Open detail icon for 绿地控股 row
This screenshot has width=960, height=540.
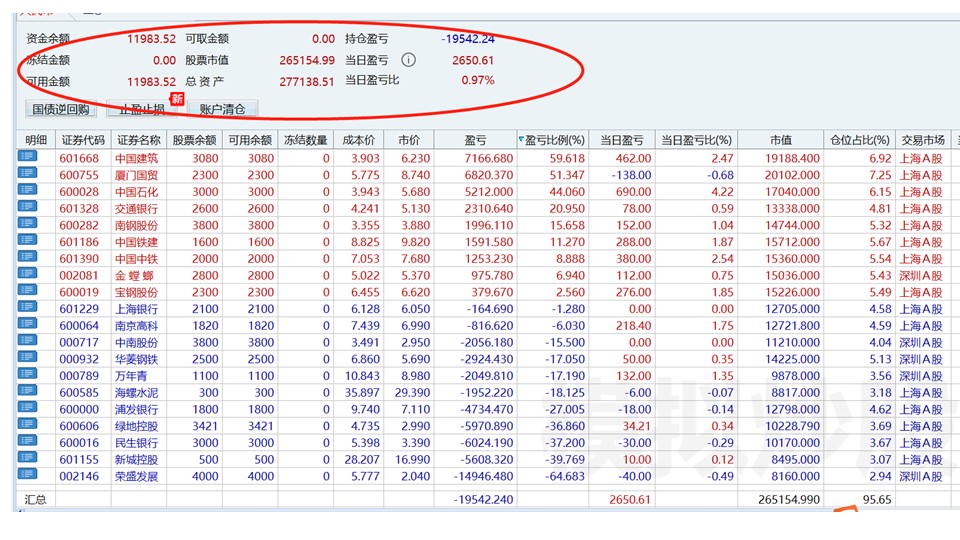coord(28,424)
